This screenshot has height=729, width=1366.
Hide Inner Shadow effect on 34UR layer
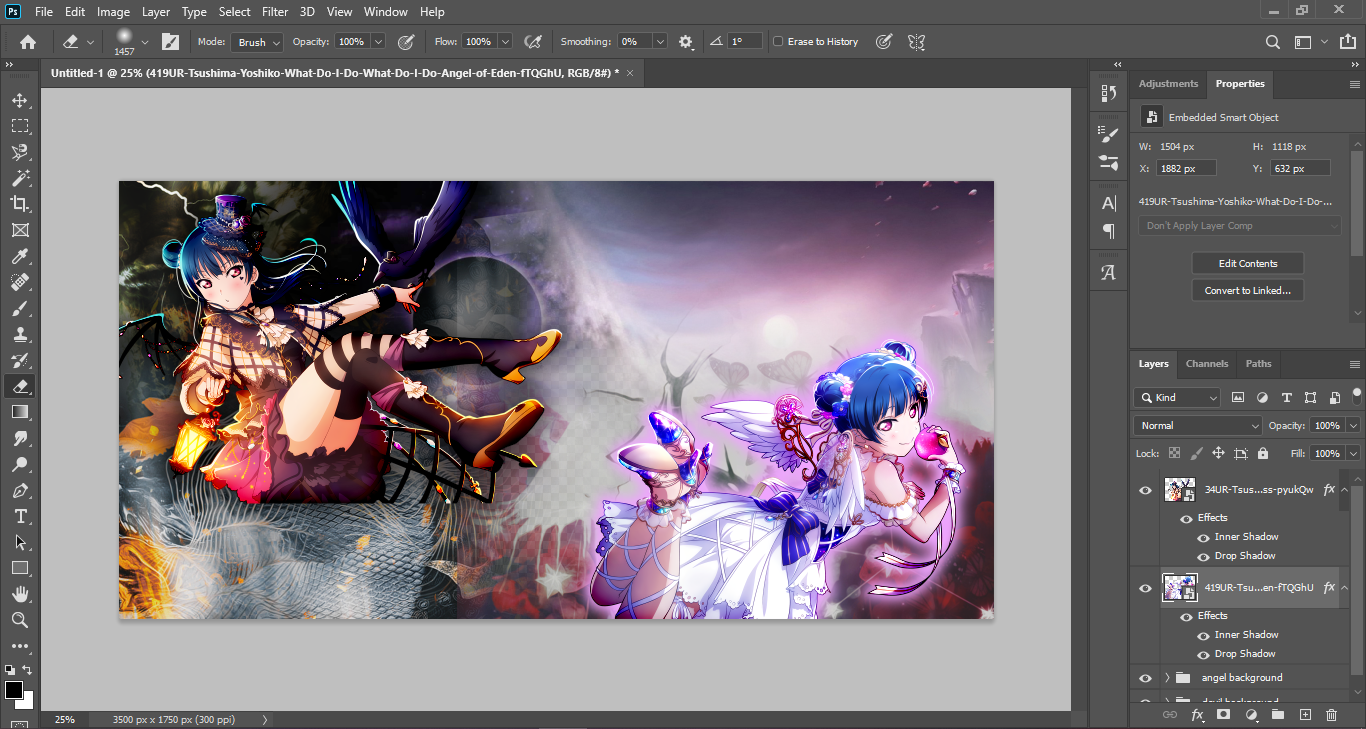[x=1203, y=537]
